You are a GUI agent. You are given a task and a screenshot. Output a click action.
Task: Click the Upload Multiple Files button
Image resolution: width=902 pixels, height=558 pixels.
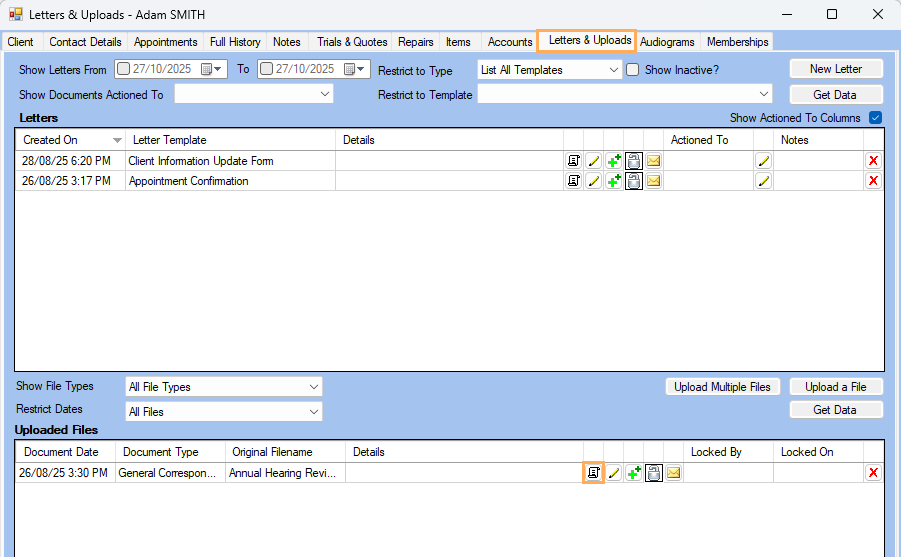coord(722,387)
